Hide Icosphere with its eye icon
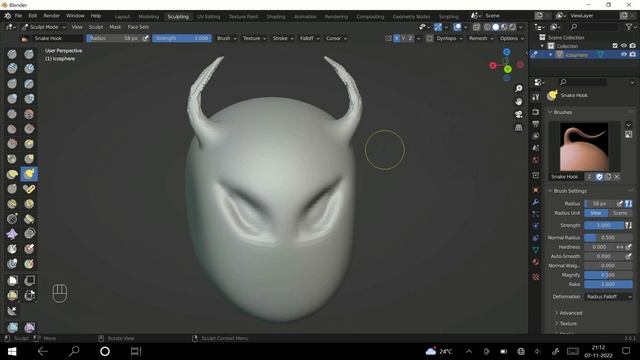 click(x=624, y=54)
